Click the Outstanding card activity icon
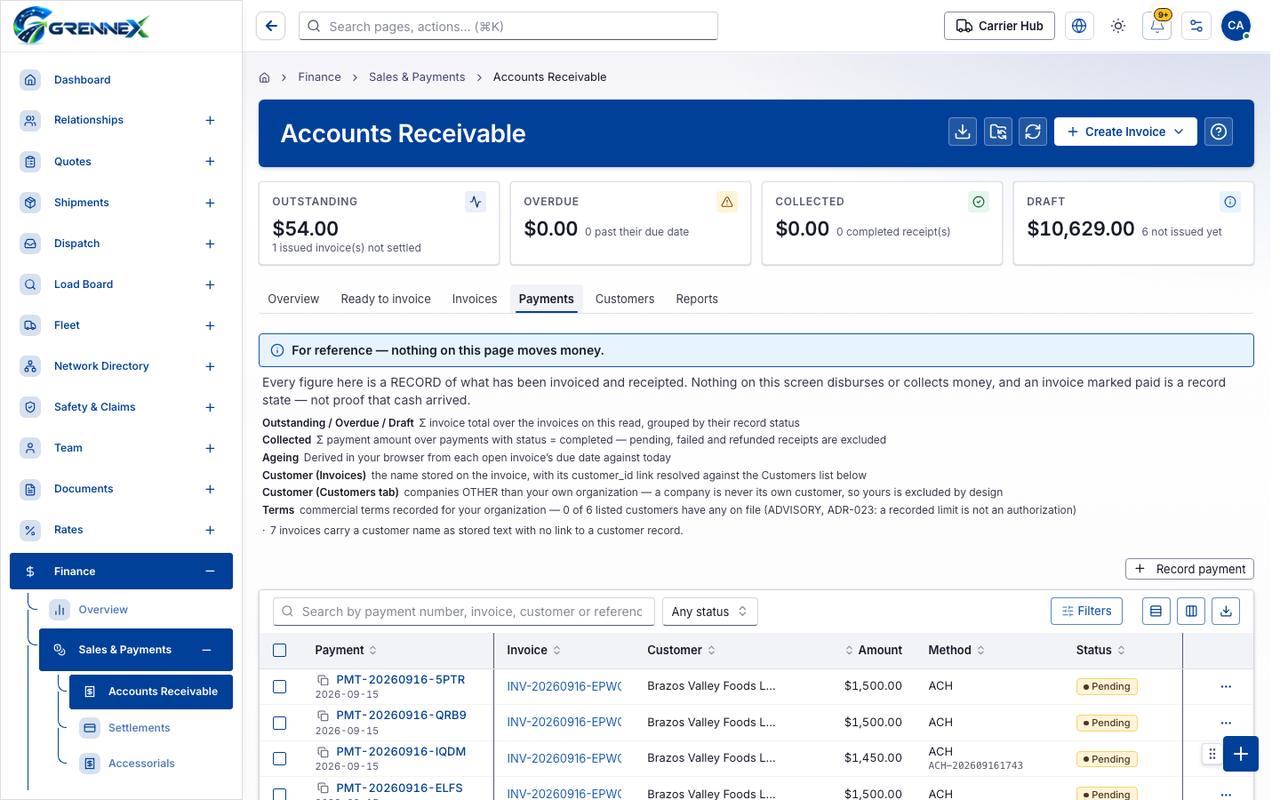The image size is (1280, 800). (x=476, y=202)
